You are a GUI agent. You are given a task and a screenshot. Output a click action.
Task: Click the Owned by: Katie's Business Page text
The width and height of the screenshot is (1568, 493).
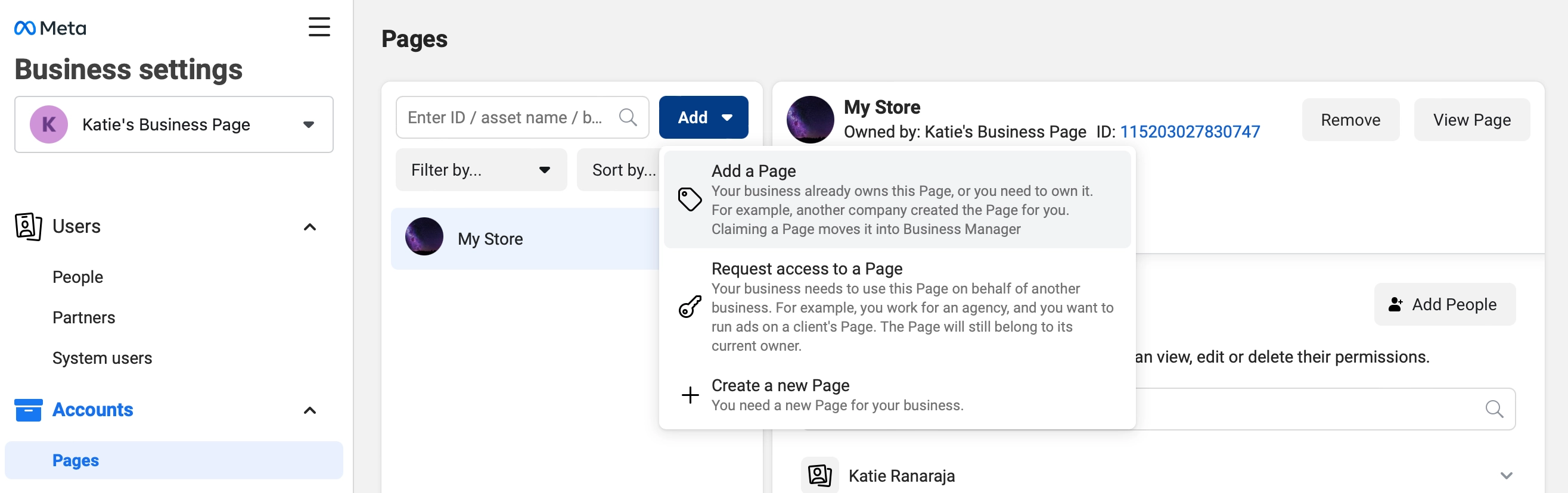[964, 132]
